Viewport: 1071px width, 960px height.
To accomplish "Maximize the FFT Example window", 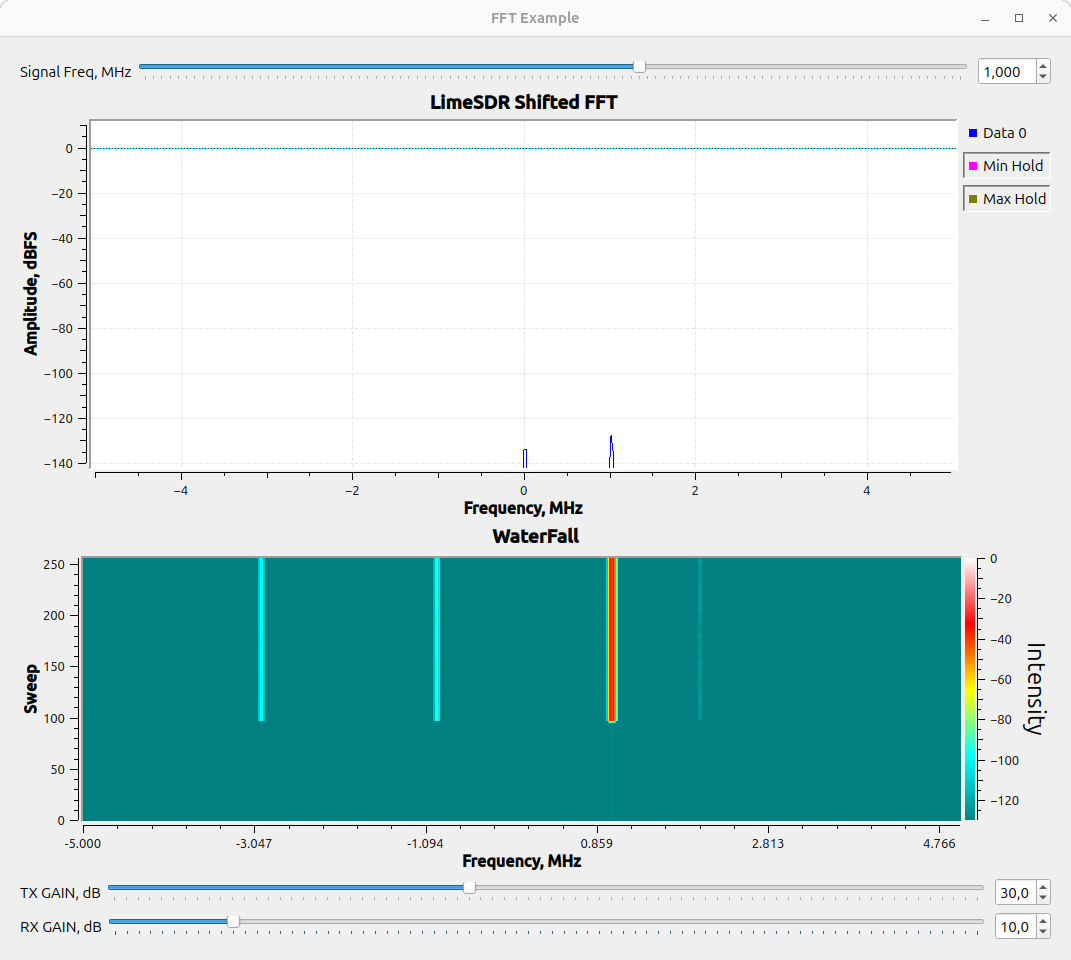I will pyautogui.click(x=1019, y=18).
